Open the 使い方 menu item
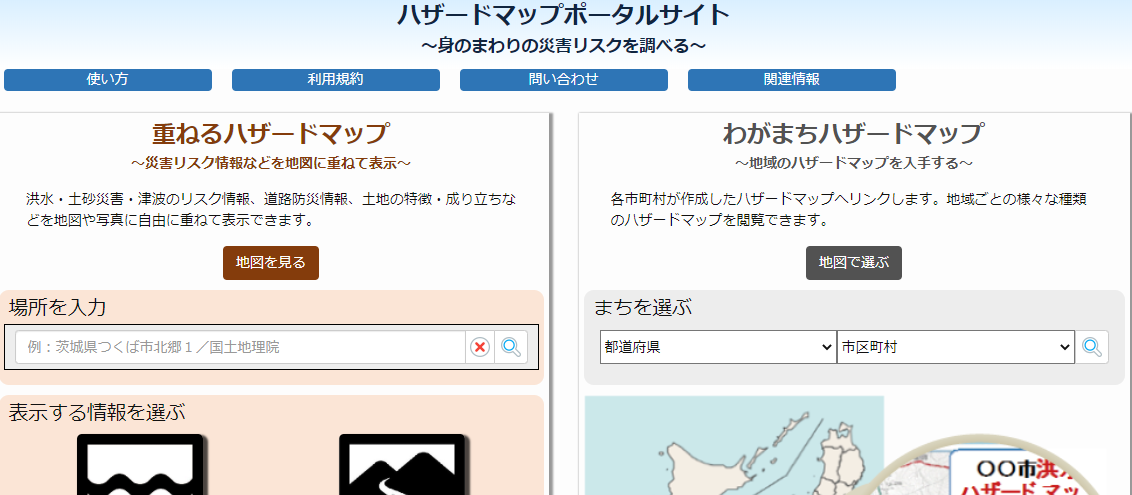Image resolution: width=1132 pixels, height=495 pixels. 108,80
